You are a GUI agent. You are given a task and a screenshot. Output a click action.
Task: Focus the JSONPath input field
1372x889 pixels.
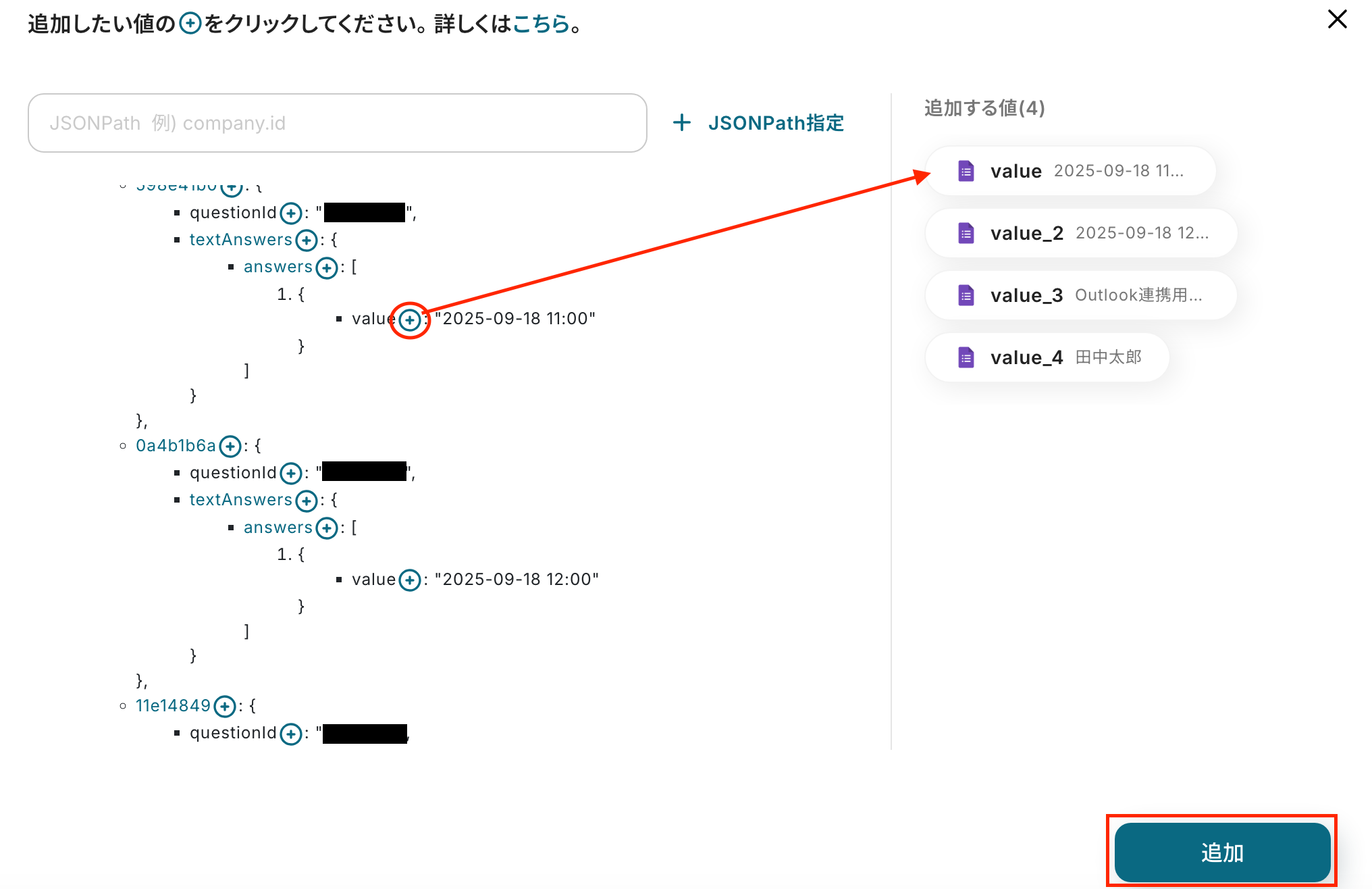[338, 123]
